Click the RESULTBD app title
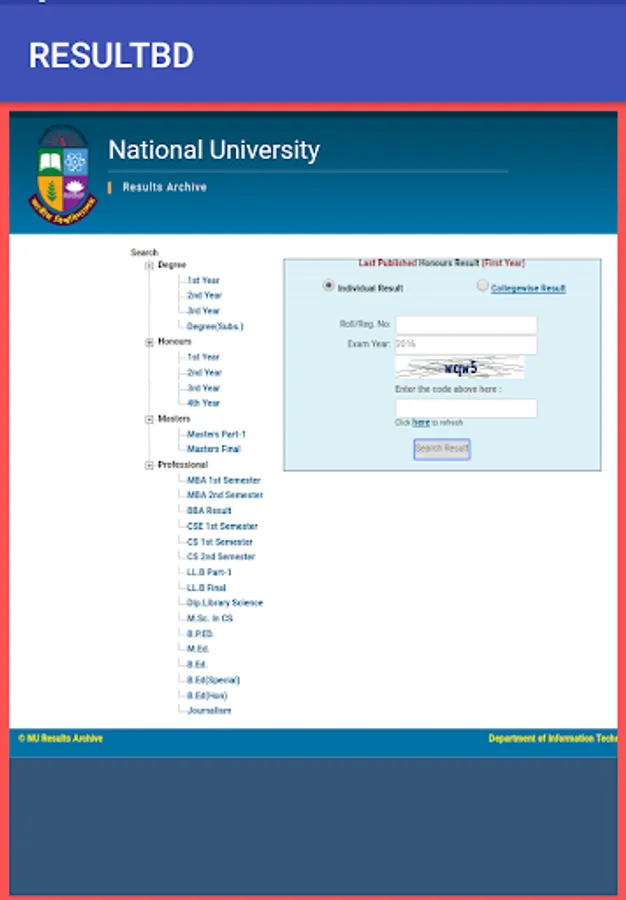This screenshot has width=626, height=900. tap(111, 56)
